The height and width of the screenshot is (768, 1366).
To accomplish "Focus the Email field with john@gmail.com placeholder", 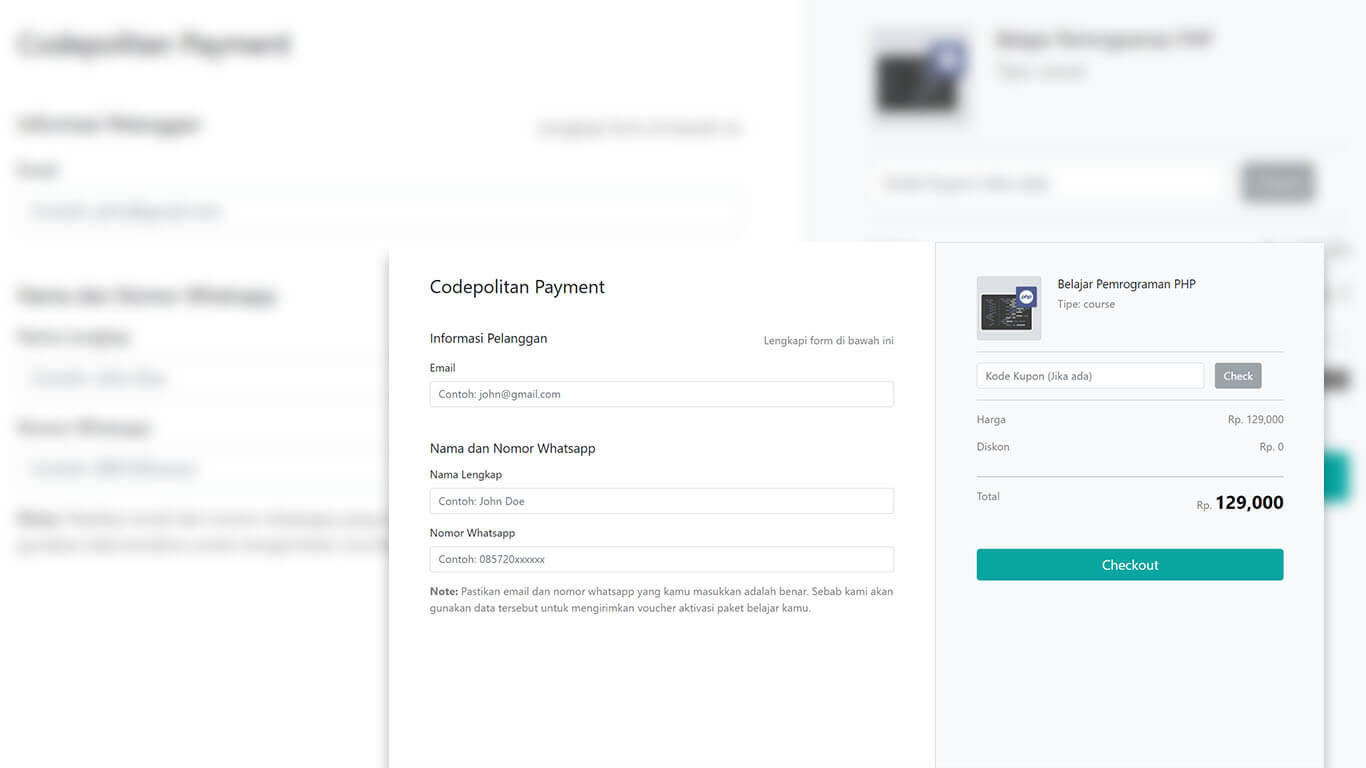I will coord(661,394).
